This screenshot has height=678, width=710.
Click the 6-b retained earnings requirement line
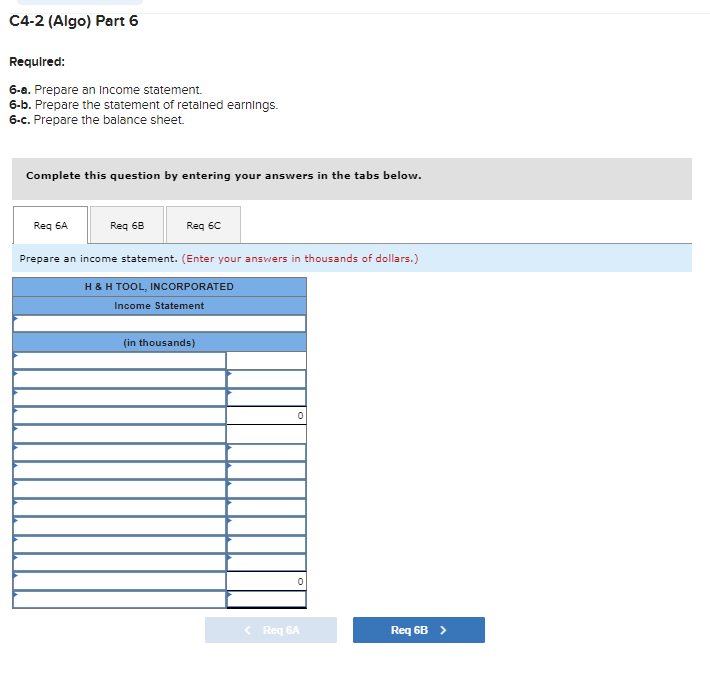[144, 105]
